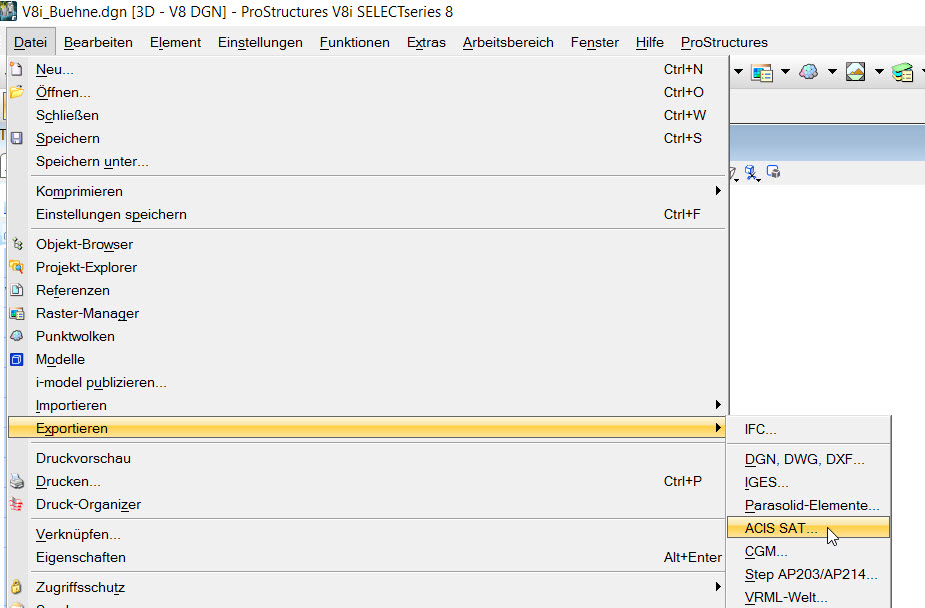Select Schließen to close the file
Image resolution: width=925 pixels, height=608 pixels.
point(368,116)
